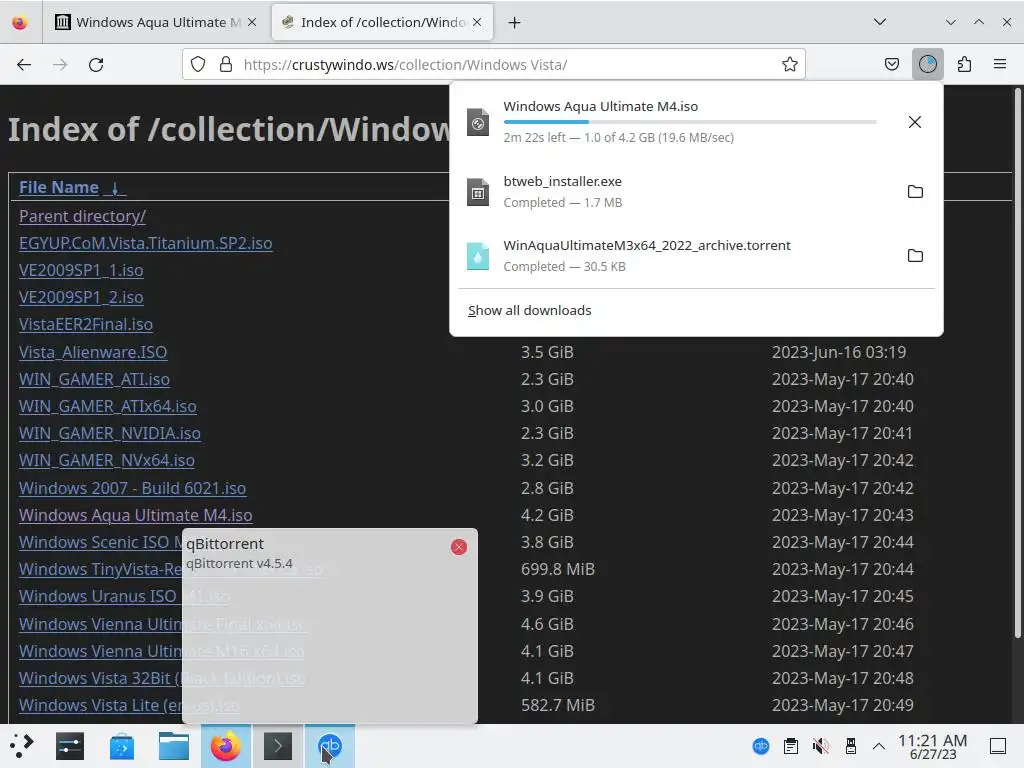Download VistaEER2Final.iso

[x=86, y=325]
